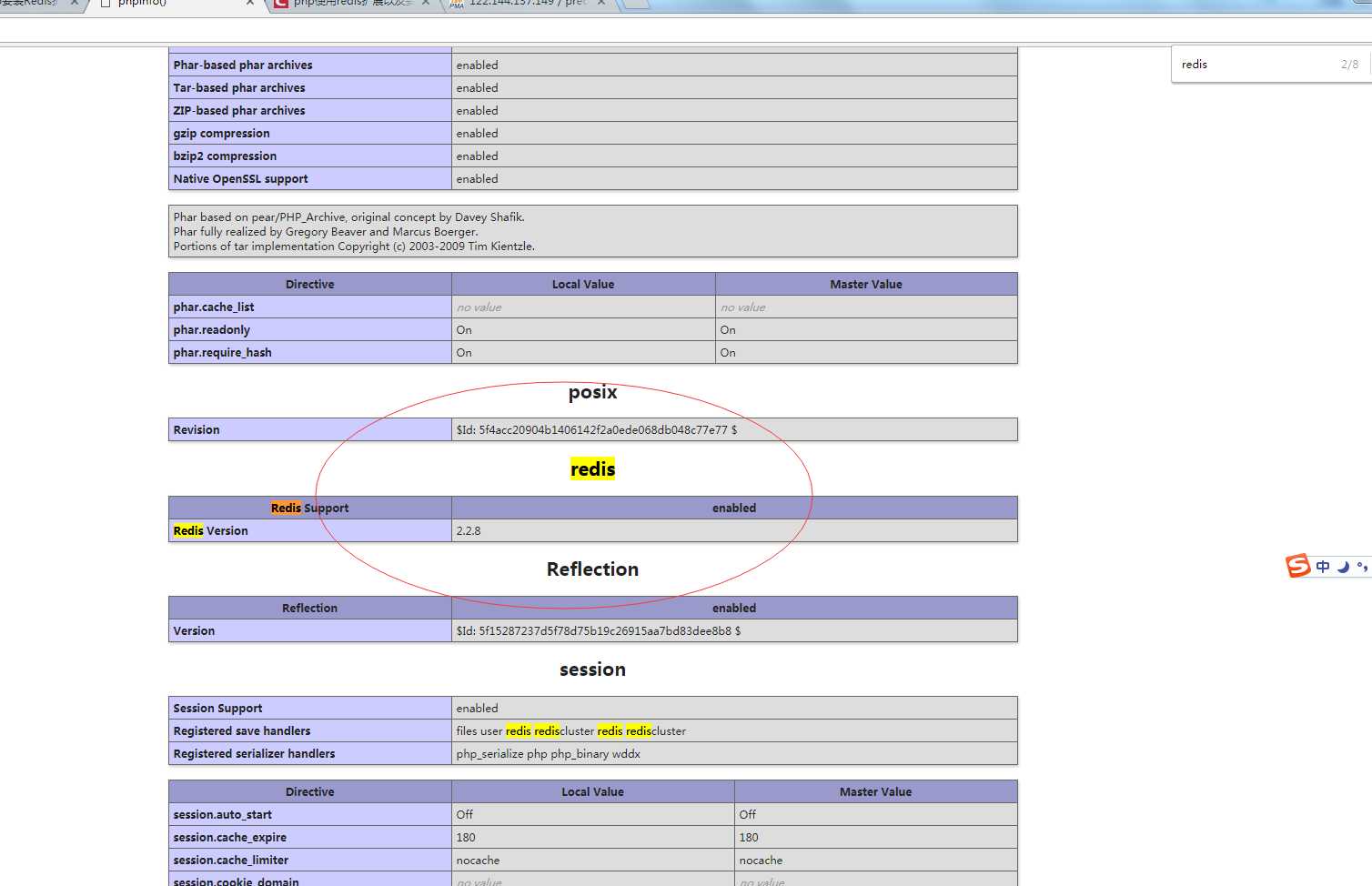Click session.auto_start local value Off
Viewport: 1372px width, 886px height.
click(x=465, y=814)
